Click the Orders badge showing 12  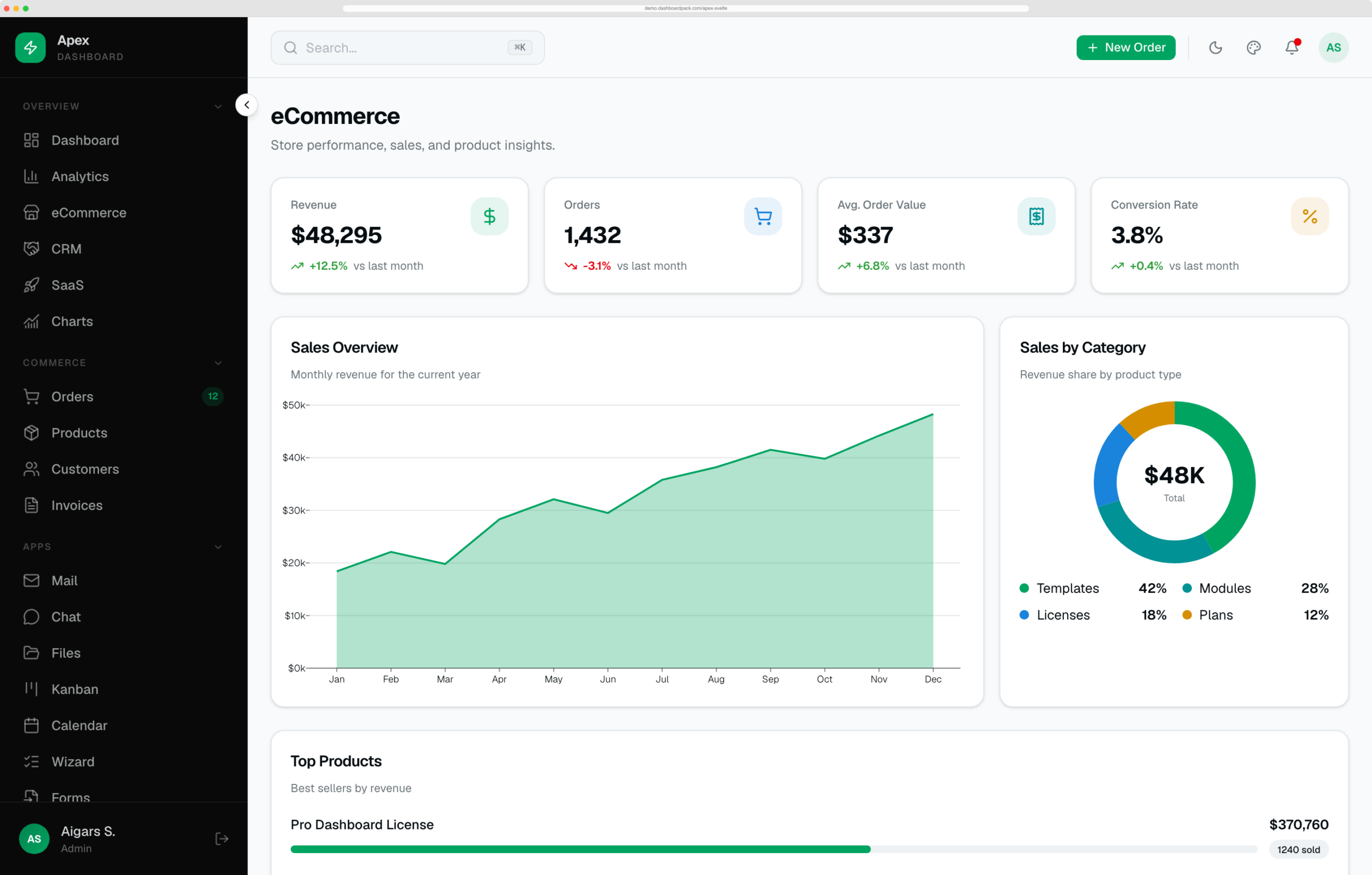[x=213, y=397]
